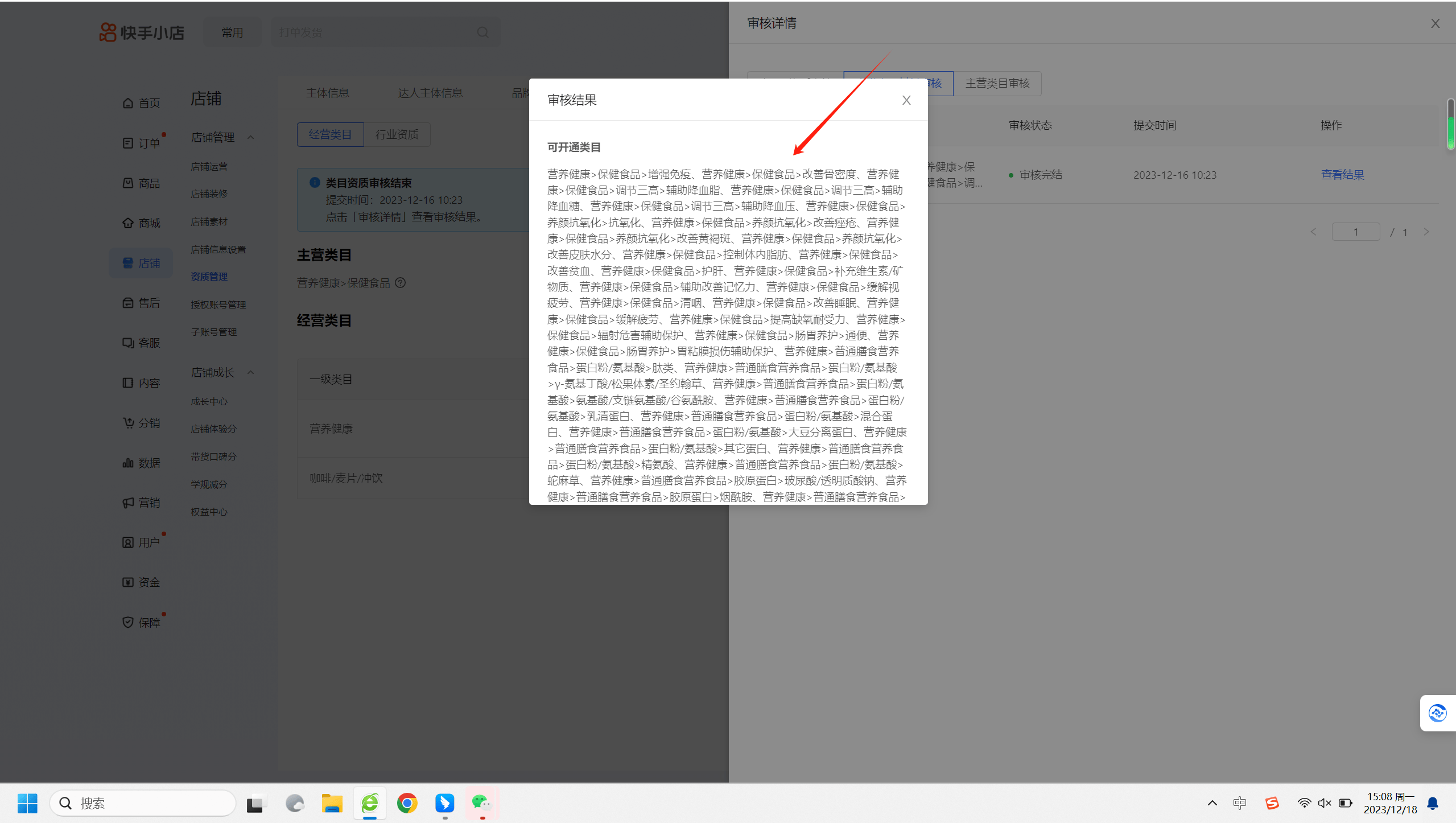
Task: Open 商品 in sidebar
Action: click(x=141, y=183)
